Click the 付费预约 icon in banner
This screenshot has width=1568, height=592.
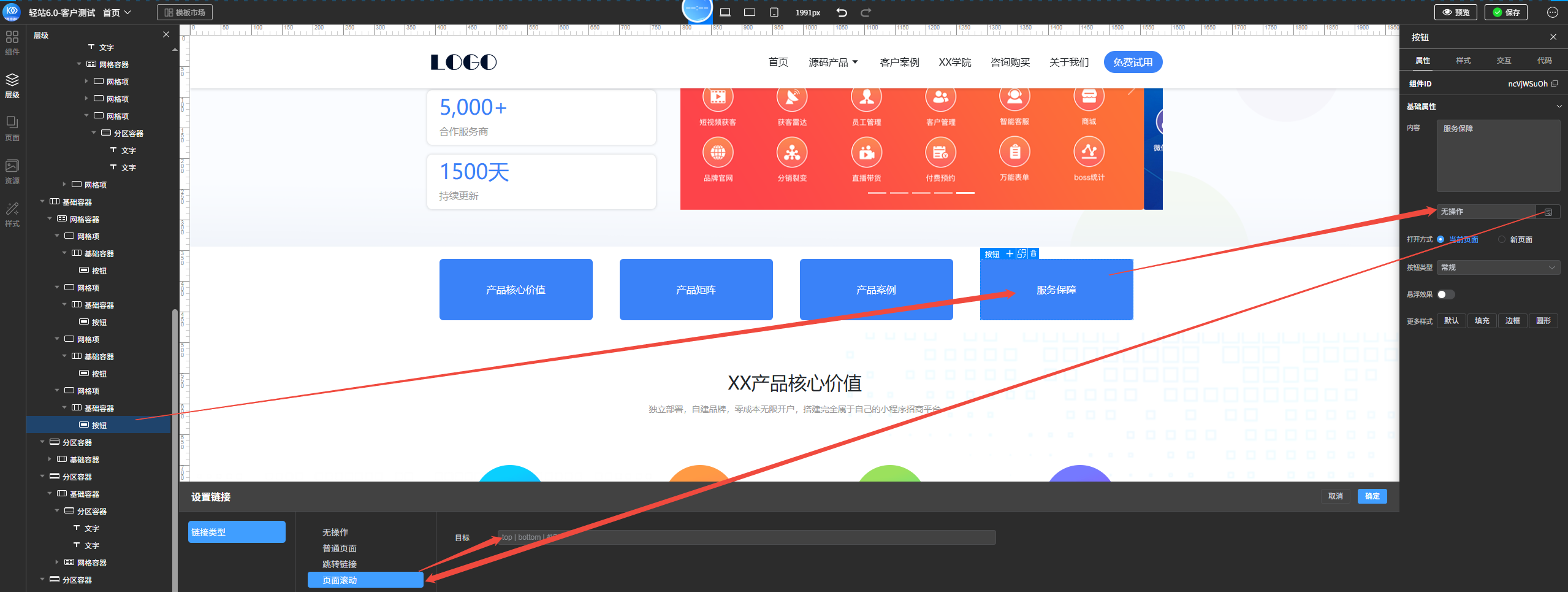[941, 152]
